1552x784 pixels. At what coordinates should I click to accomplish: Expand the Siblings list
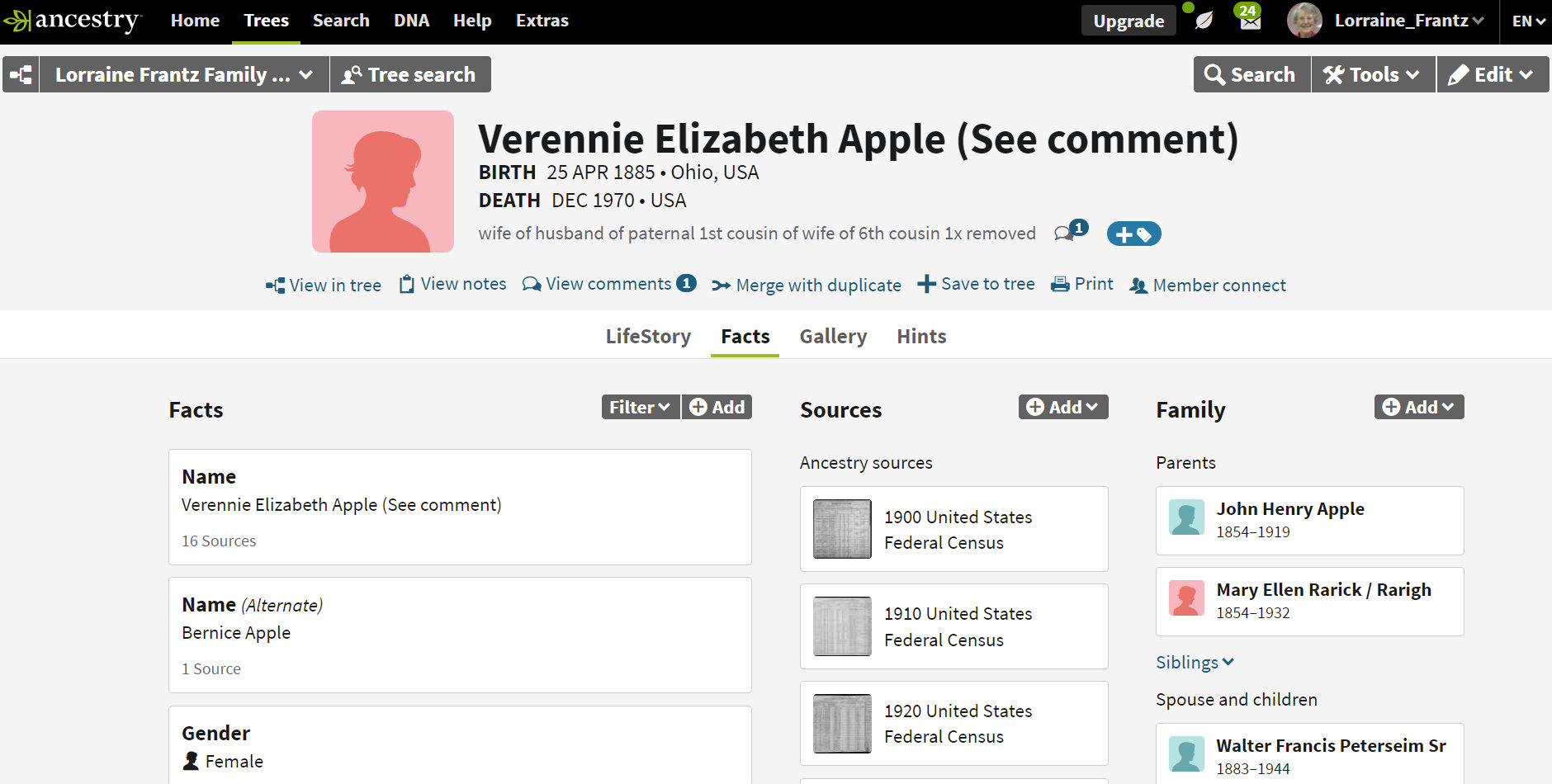[1195, 662]
